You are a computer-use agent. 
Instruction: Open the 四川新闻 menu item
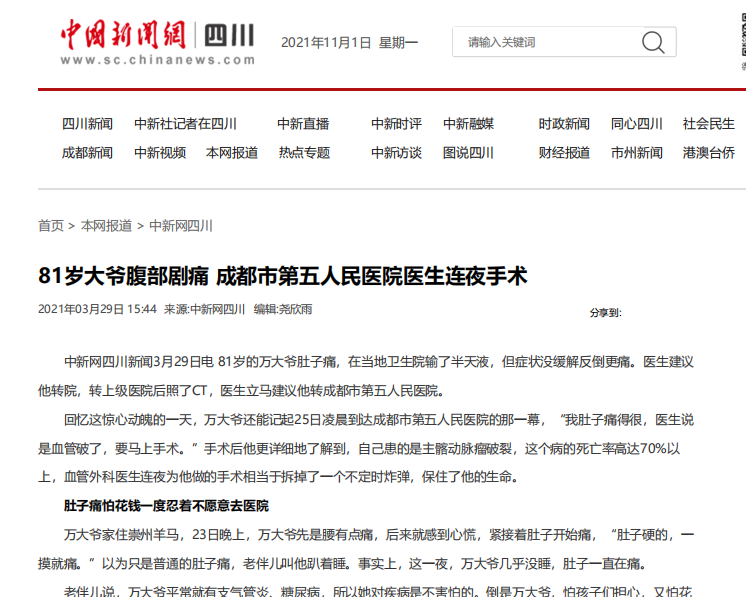(88, 124)
